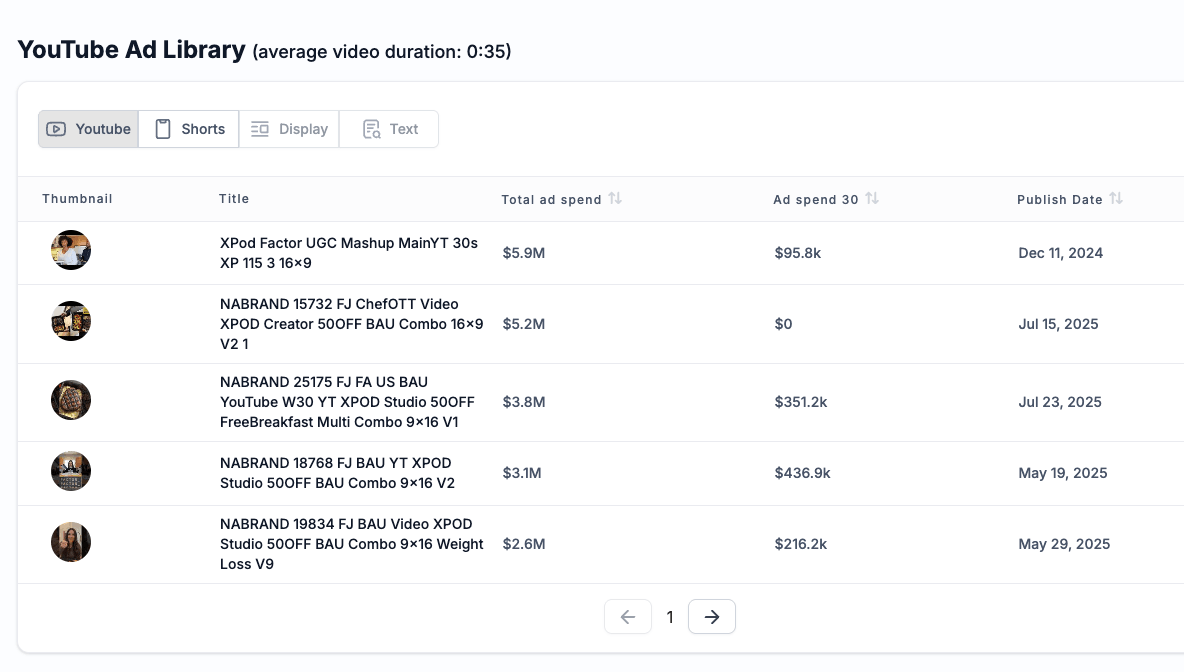The width and height of the screenshot is (1184, 672).
Task: Click NABRAND 15732 FJ ChefOTT title
Action: point(351,324)
